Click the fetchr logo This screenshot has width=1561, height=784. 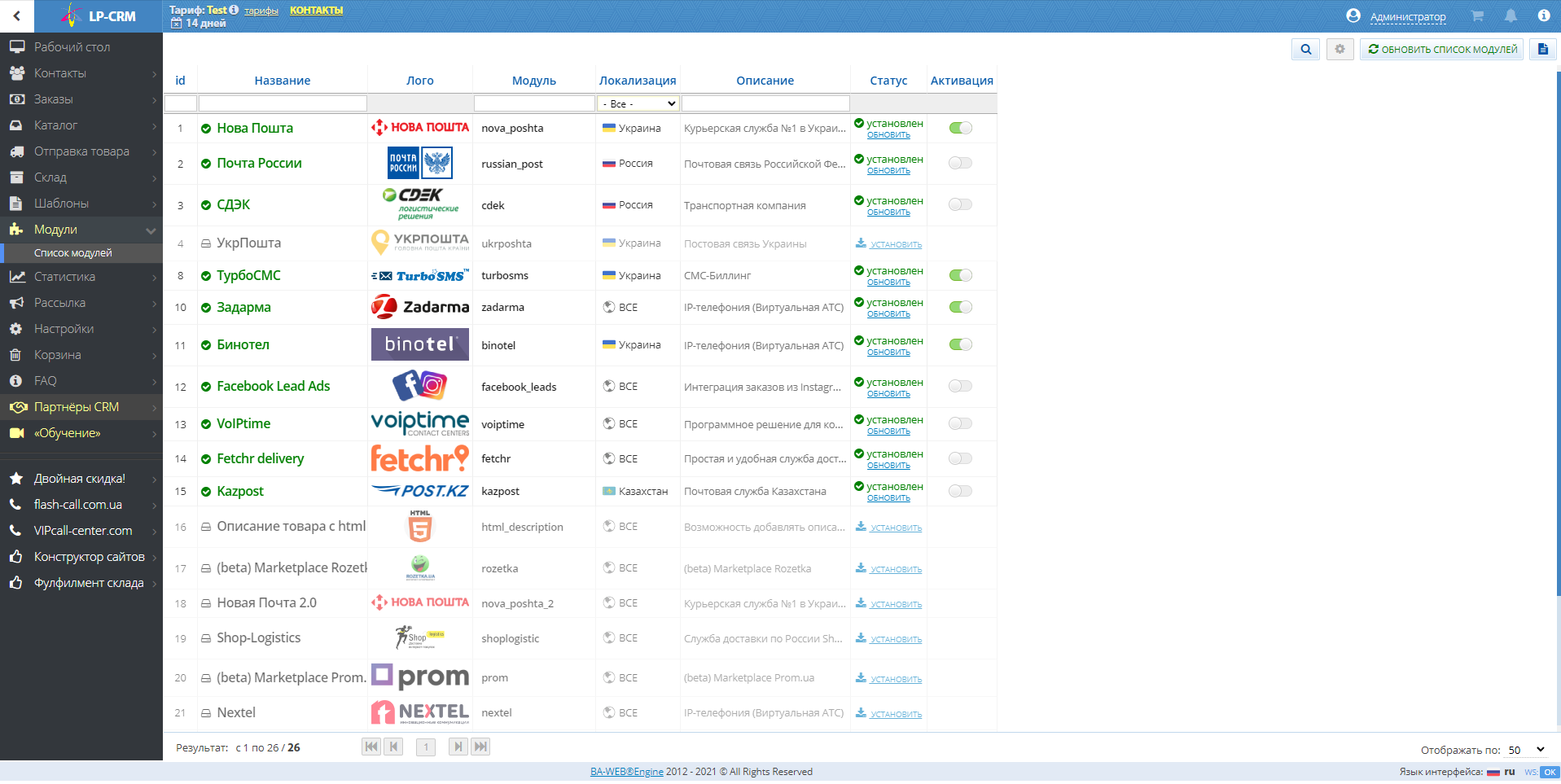(x=420, y=458)
